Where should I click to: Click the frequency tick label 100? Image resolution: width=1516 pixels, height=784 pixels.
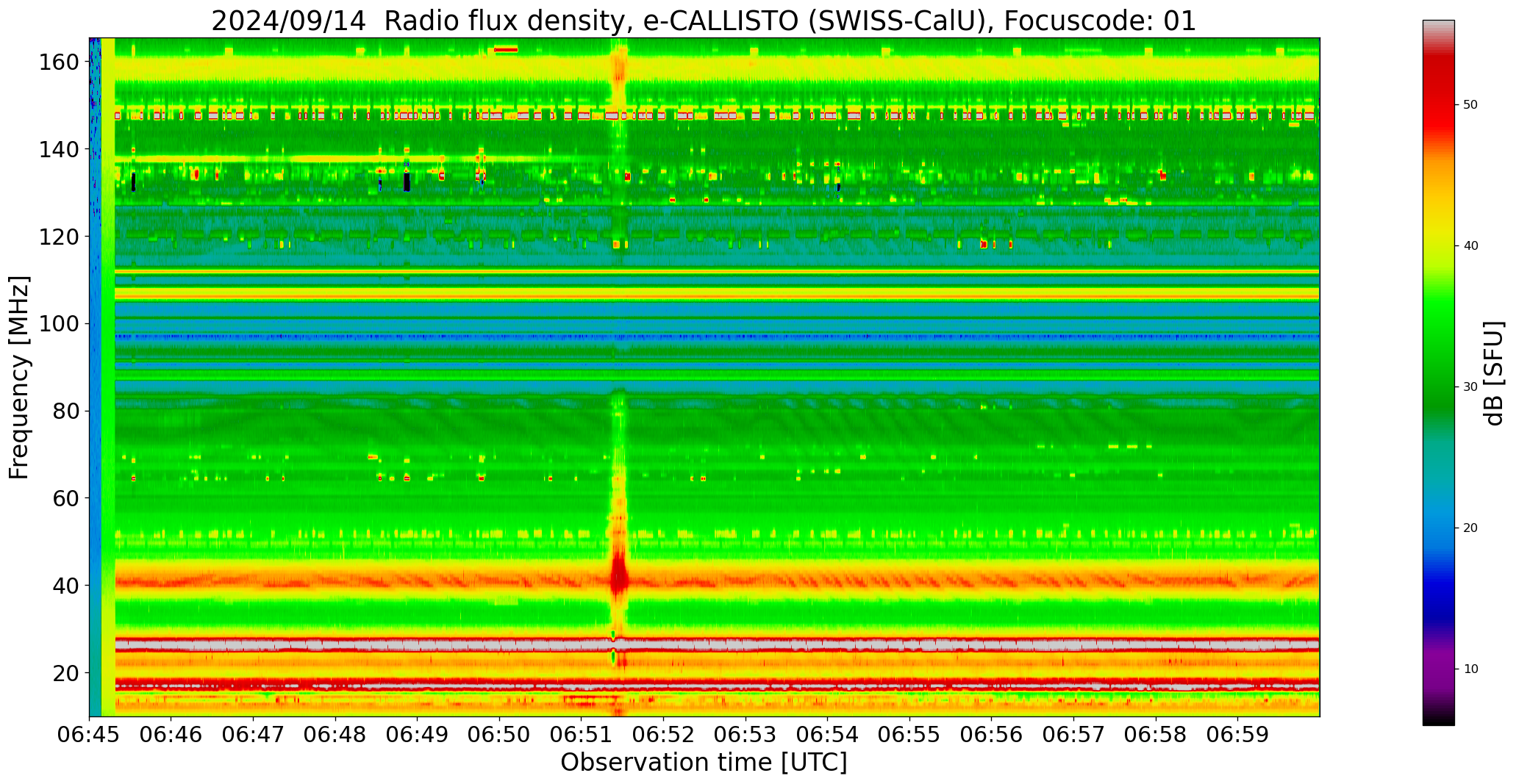click(x=60, y=324)
